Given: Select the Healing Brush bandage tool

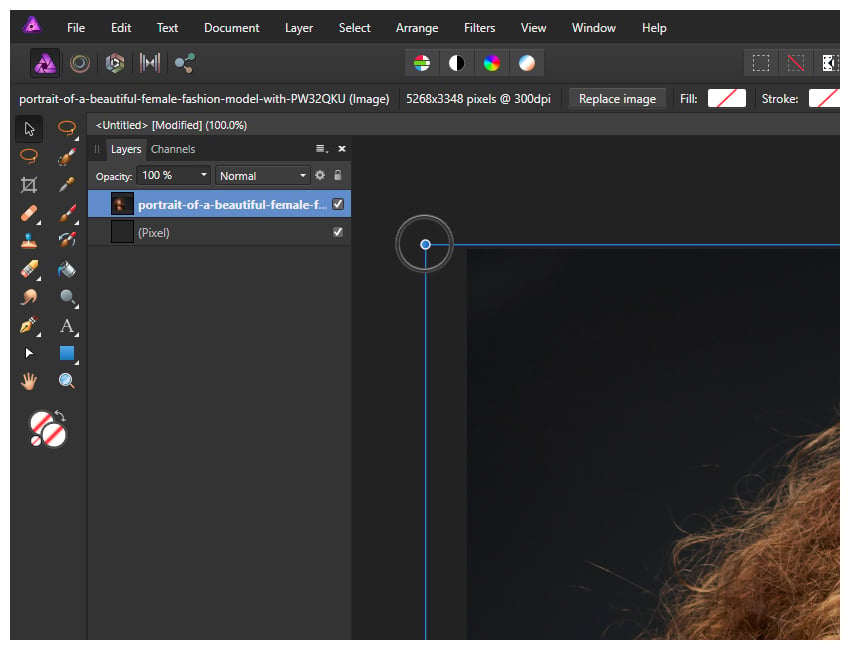Looking at the screenshot, I should [x=29, y=213].
